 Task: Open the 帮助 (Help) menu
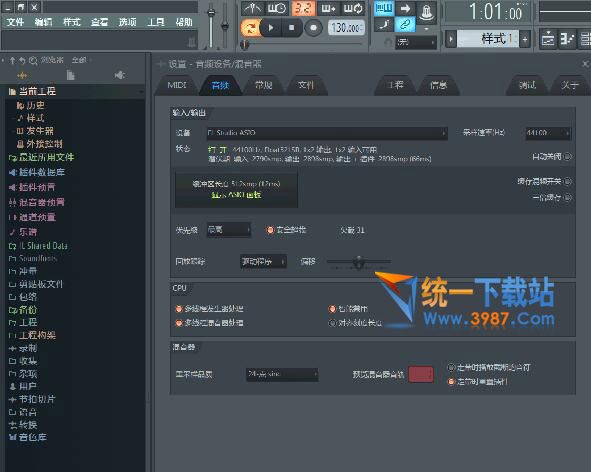184,22
